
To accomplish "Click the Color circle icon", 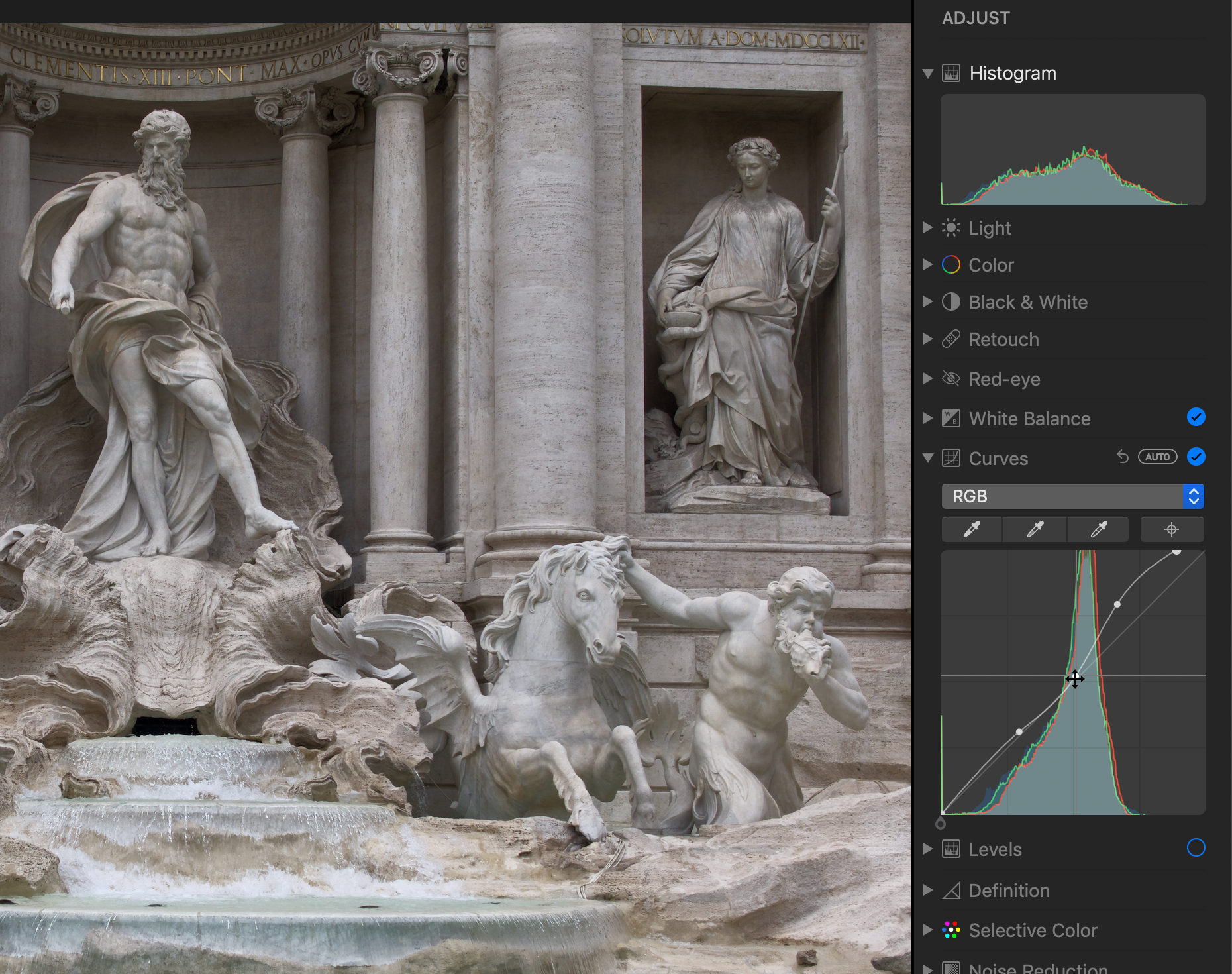I will click(951, 265).
